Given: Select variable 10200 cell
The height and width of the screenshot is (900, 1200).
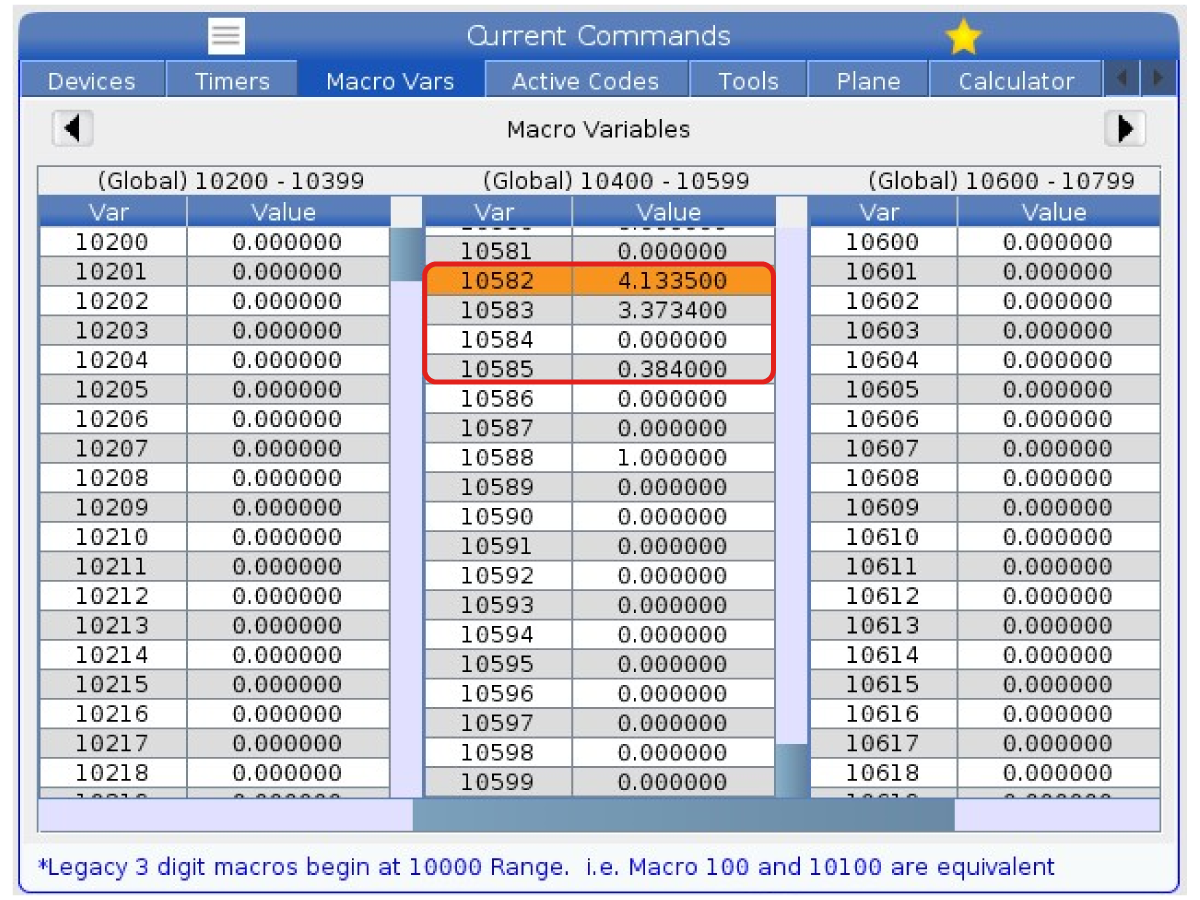Looking at the screenshot, I should pos(113,242).
